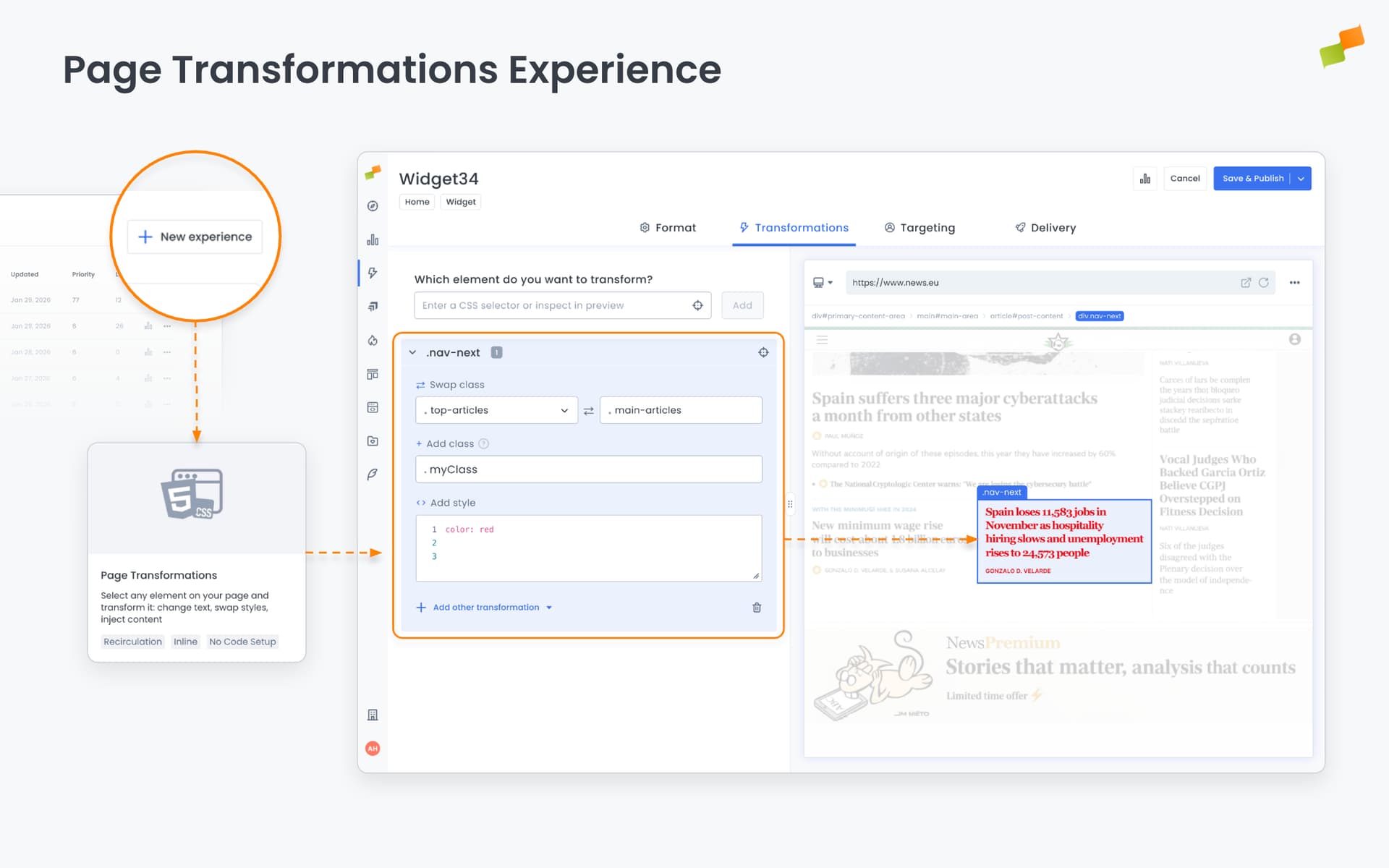Image resolution: width=1389 pixels, height=868 pixels.
Task: Refresh the preview with the reload icon
Action: pos(1264,282)
